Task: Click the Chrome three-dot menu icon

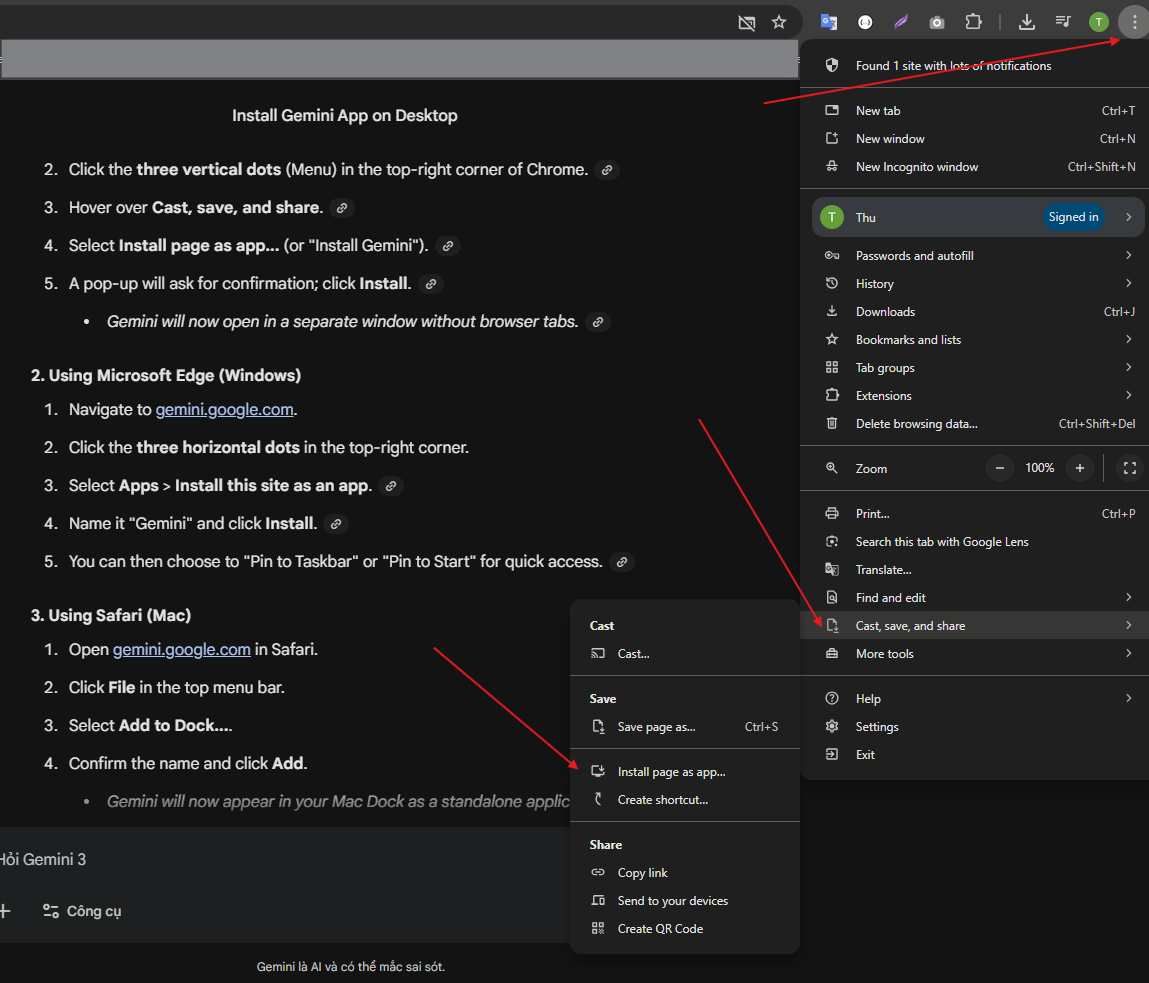Action: [x=1133, y=22]
